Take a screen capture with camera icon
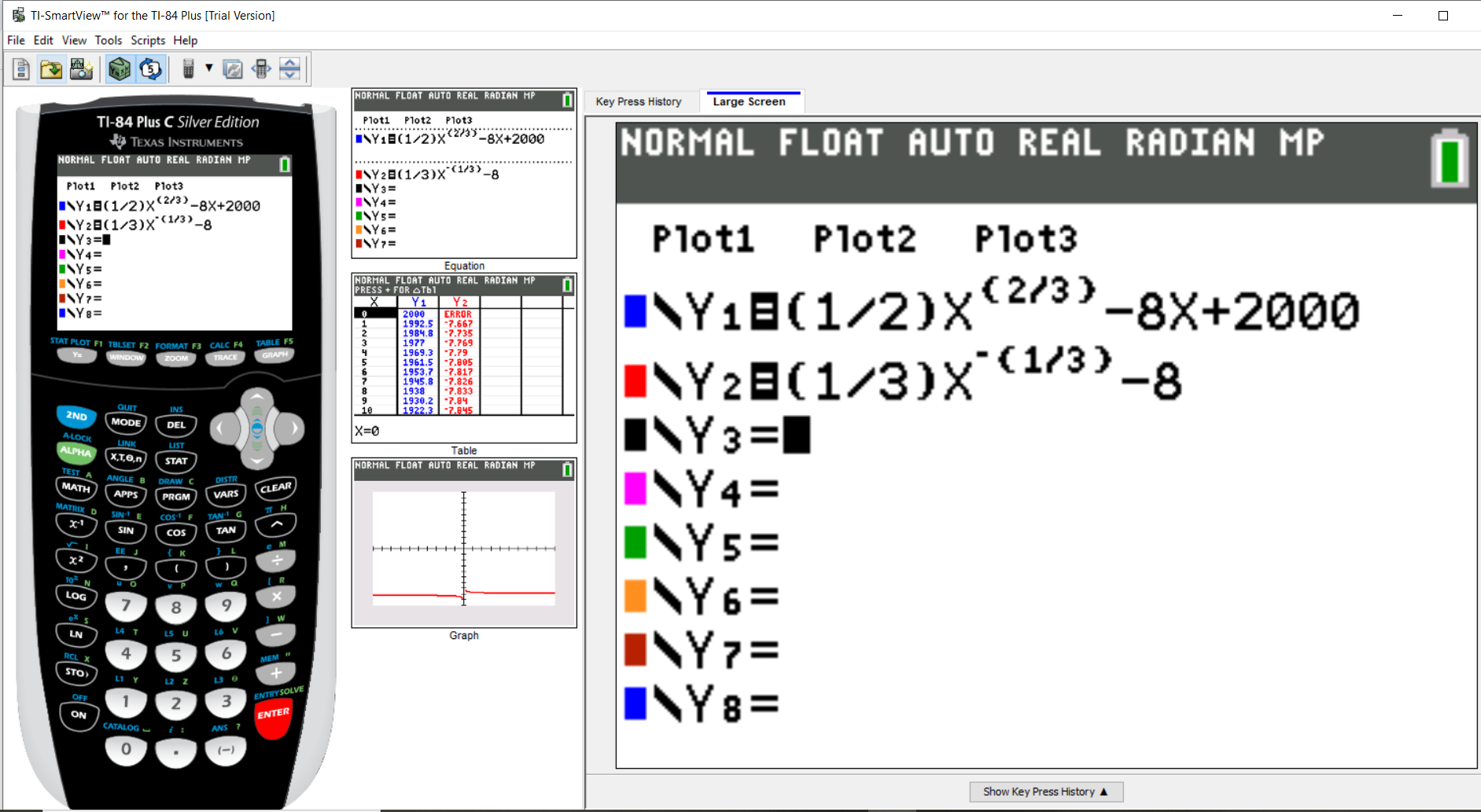The image size is (1481, 812). pos(81,70)
